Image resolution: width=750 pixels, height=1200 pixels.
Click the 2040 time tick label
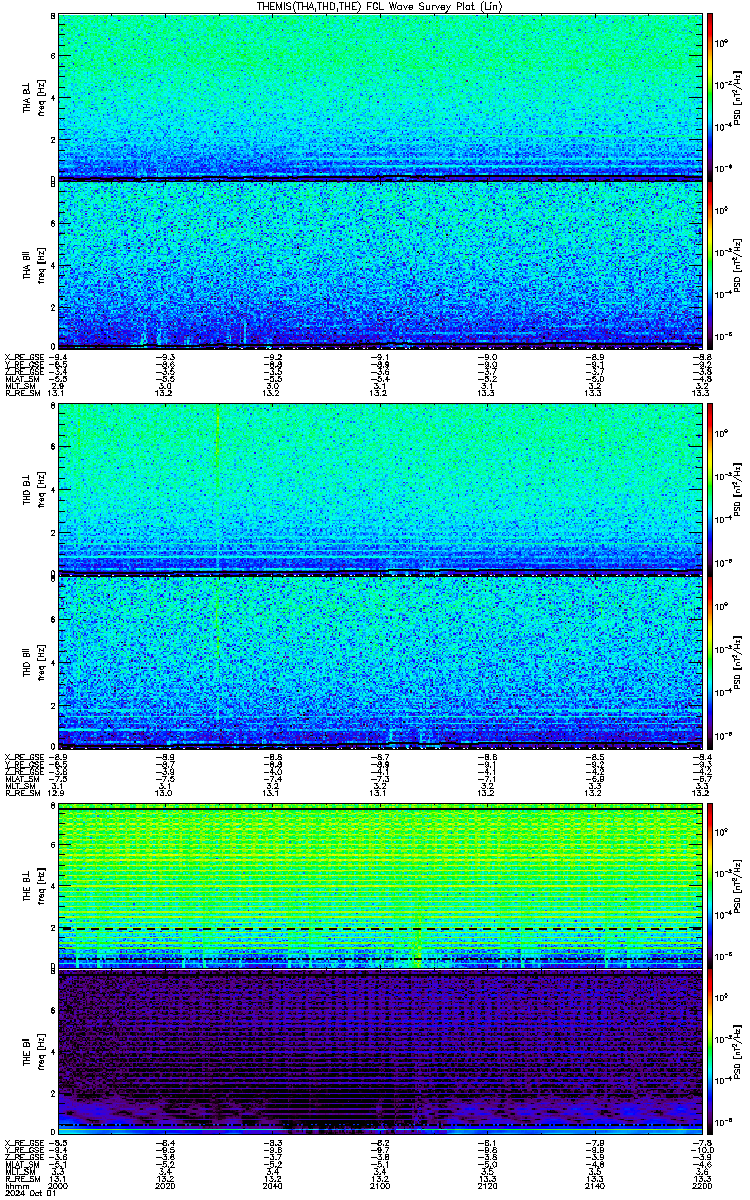tap(273, 1185)
